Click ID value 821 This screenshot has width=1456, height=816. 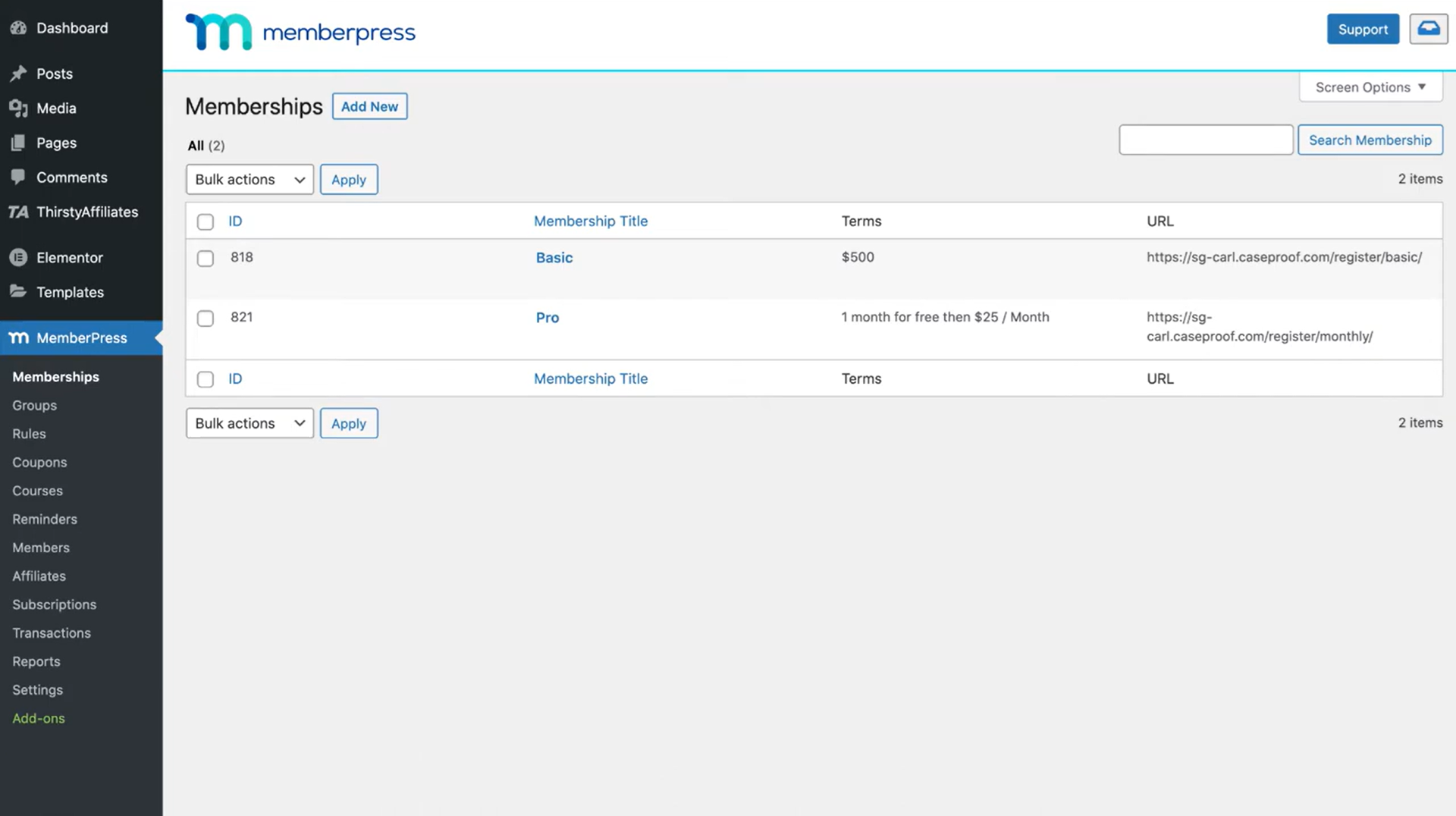pos(242,317)
